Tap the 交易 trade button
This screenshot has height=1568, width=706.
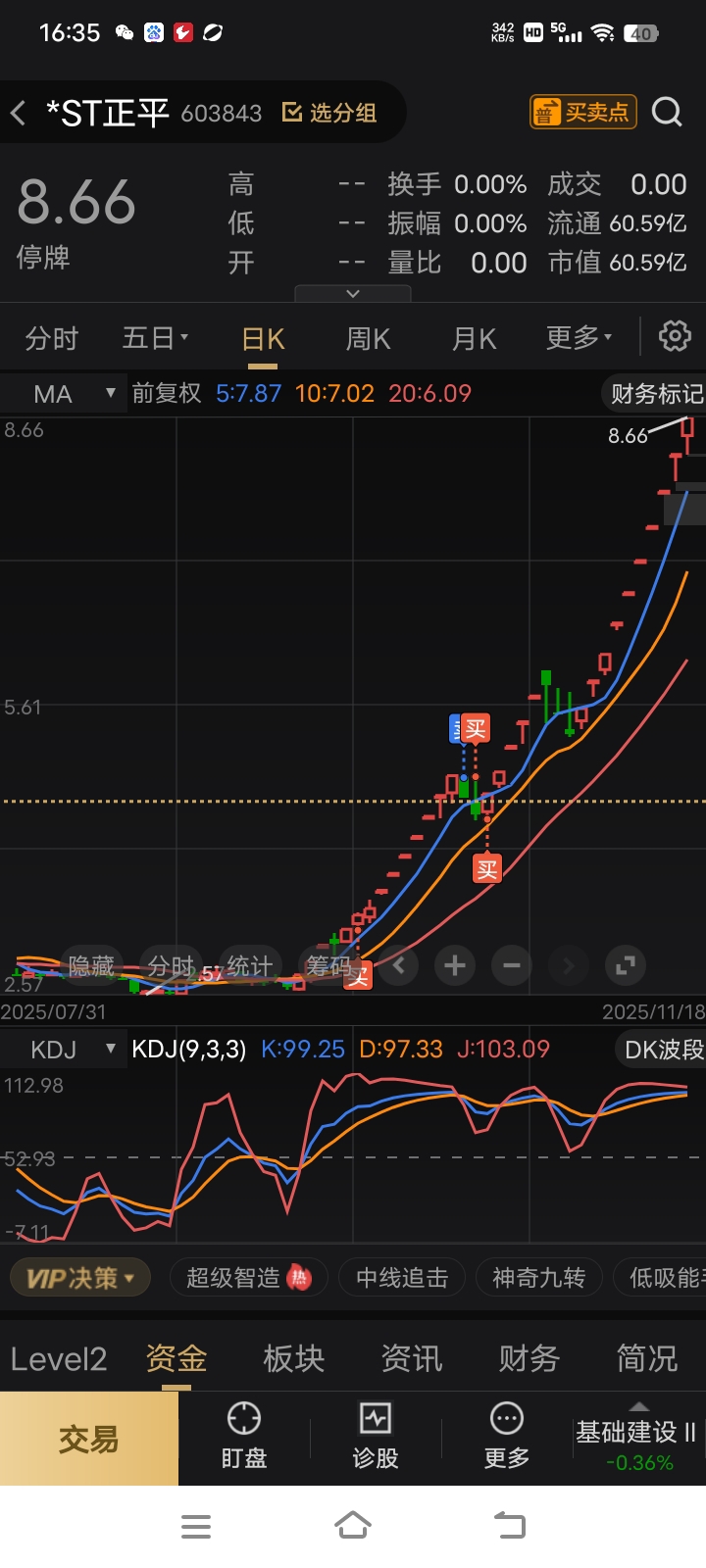(89, 1439)
